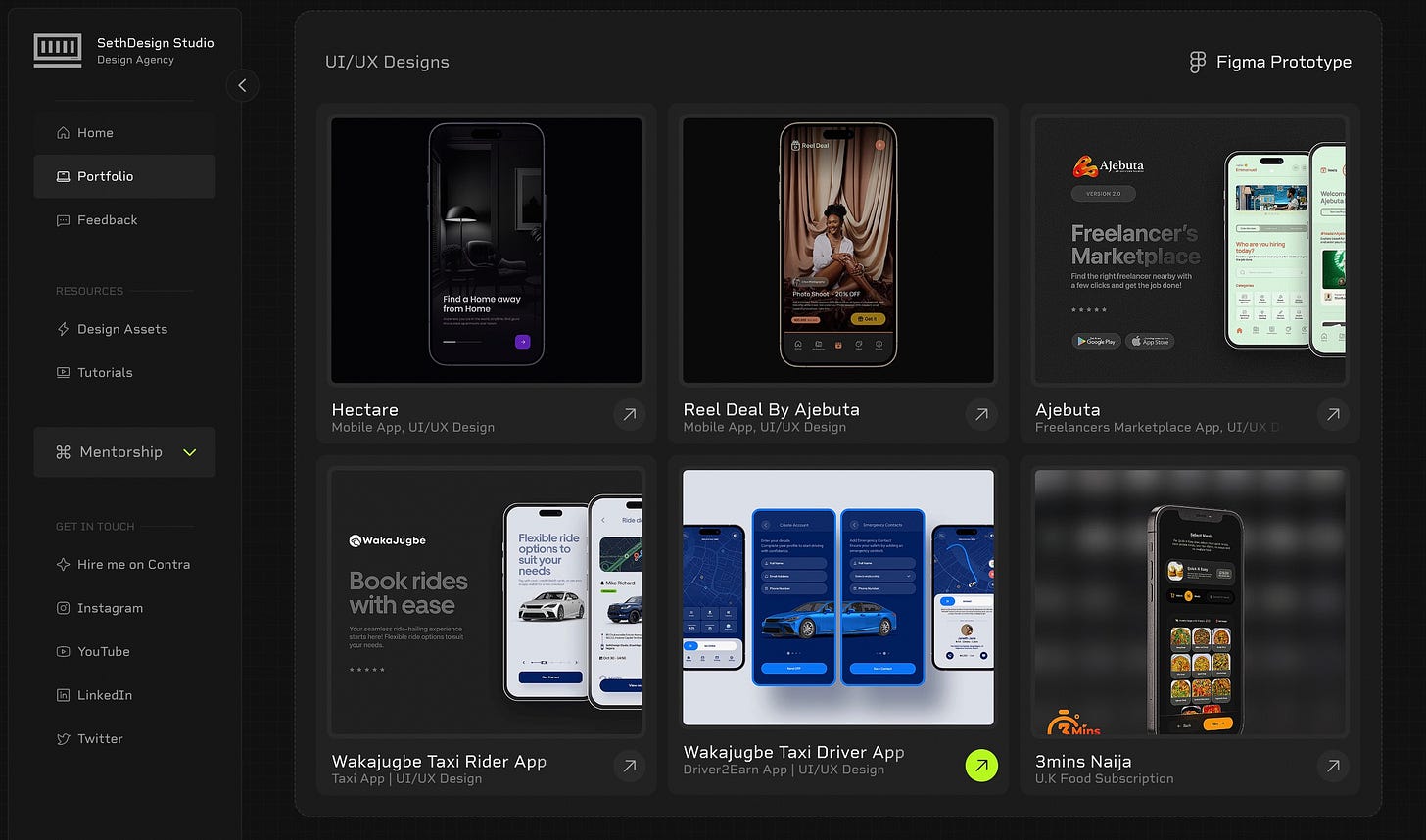Viewport: 1426px width, 840px height.
Task: Click the Feedback chat bubble icon
Action: pos(64,220)
